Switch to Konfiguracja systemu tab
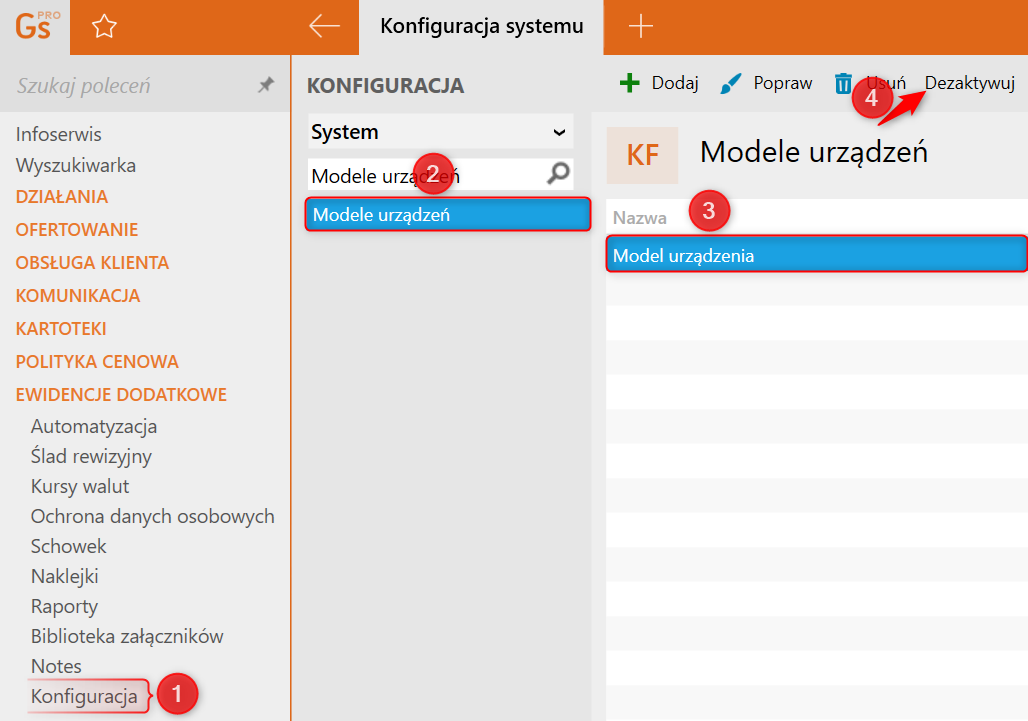Image resolution: width=1028 pixels, height=721 pixels. [x=480, y=27]
